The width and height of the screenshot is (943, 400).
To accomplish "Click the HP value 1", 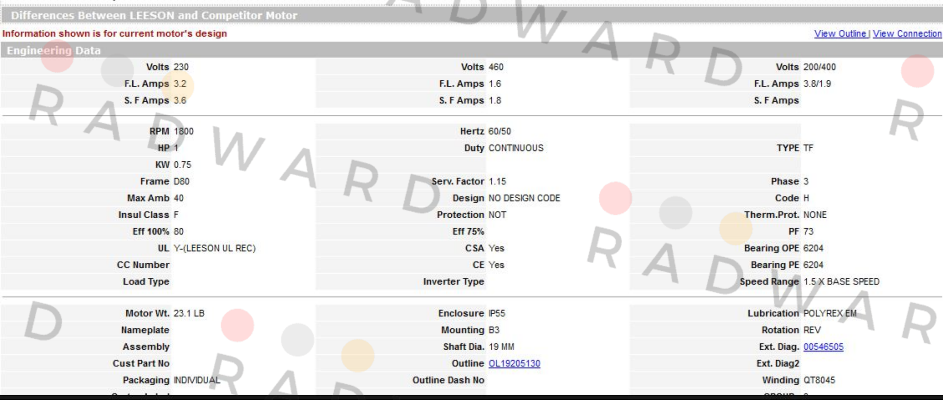I will click(x=176, y=147).
